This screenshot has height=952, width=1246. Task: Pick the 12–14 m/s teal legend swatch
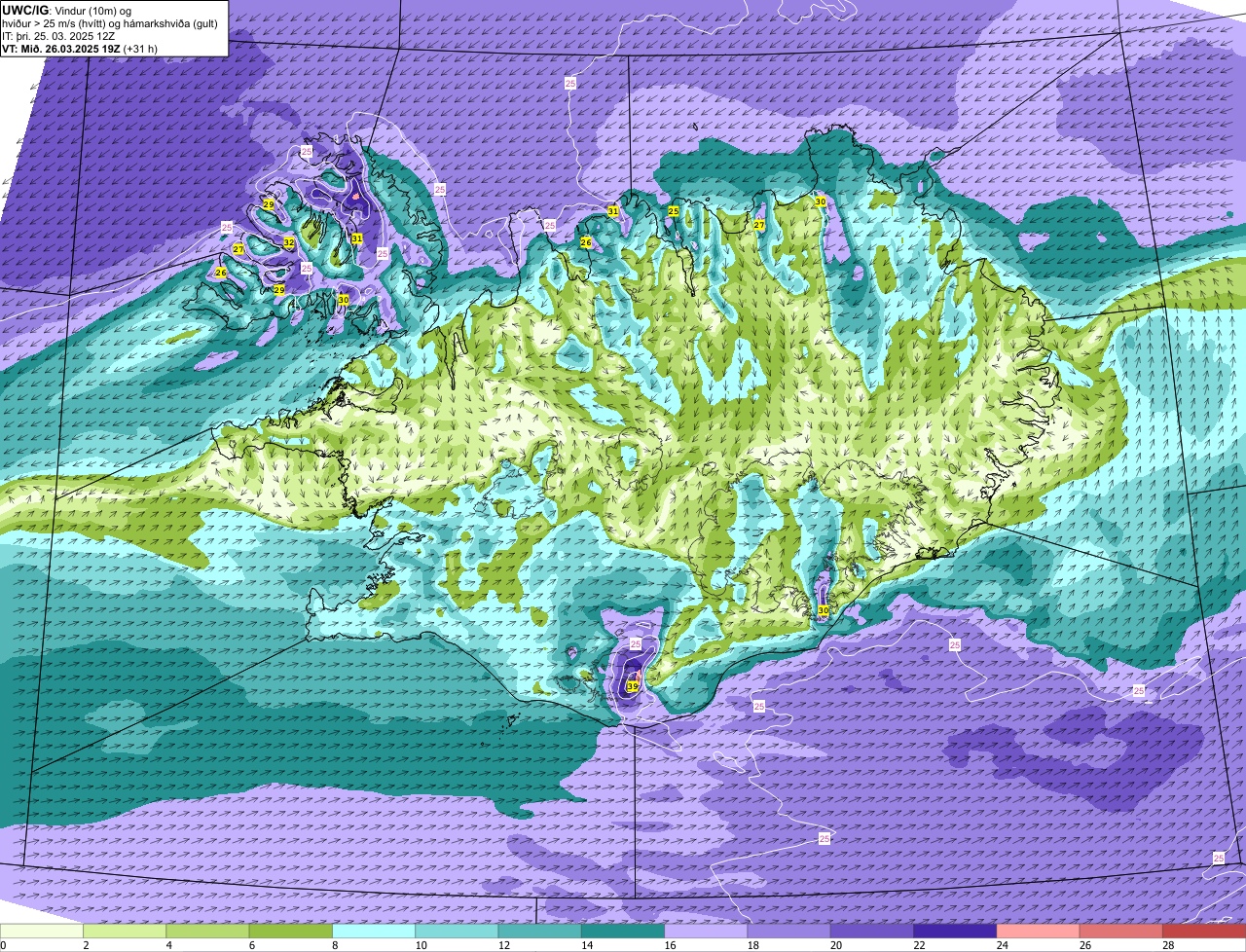point(540,932)
